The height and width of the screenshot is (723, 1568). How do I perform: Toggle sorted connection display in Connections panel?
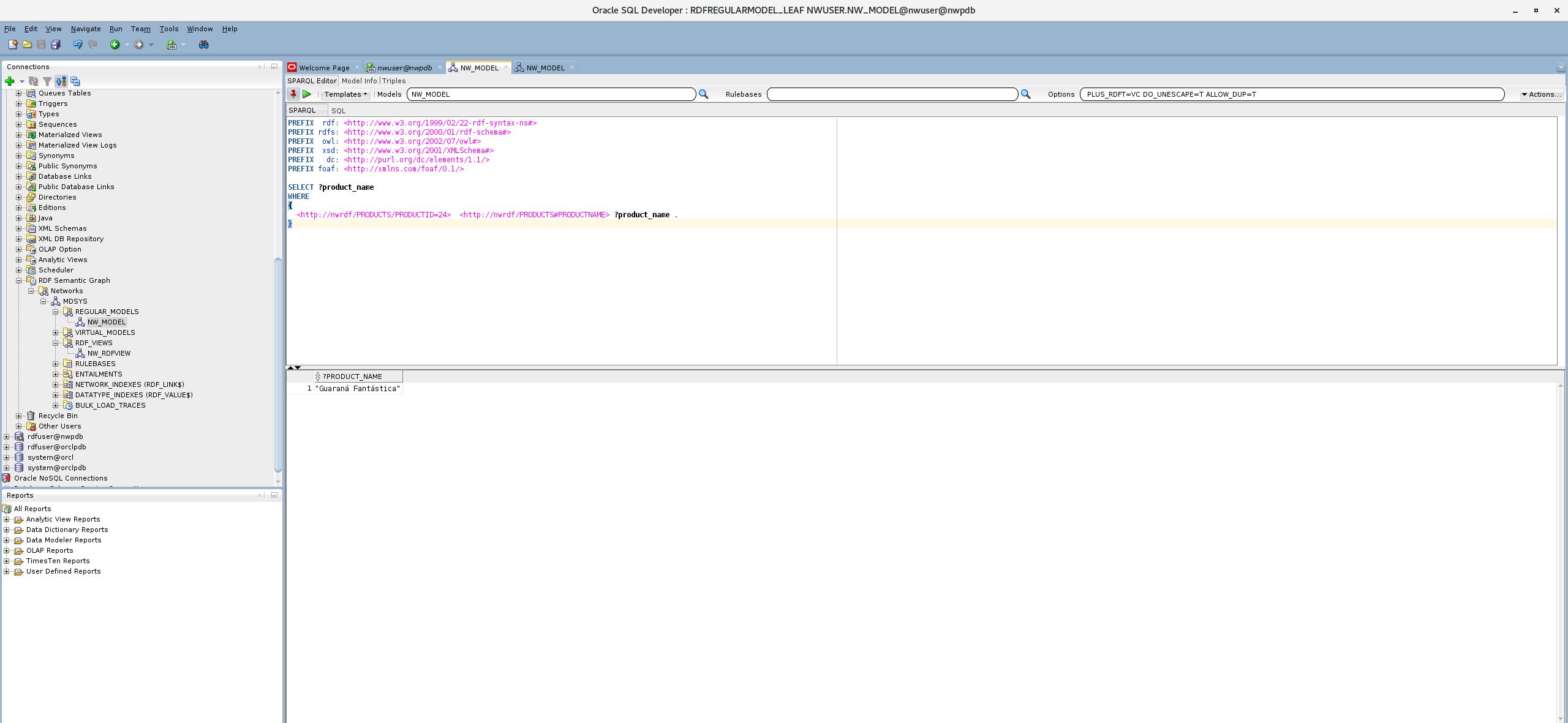pos(60,81)
